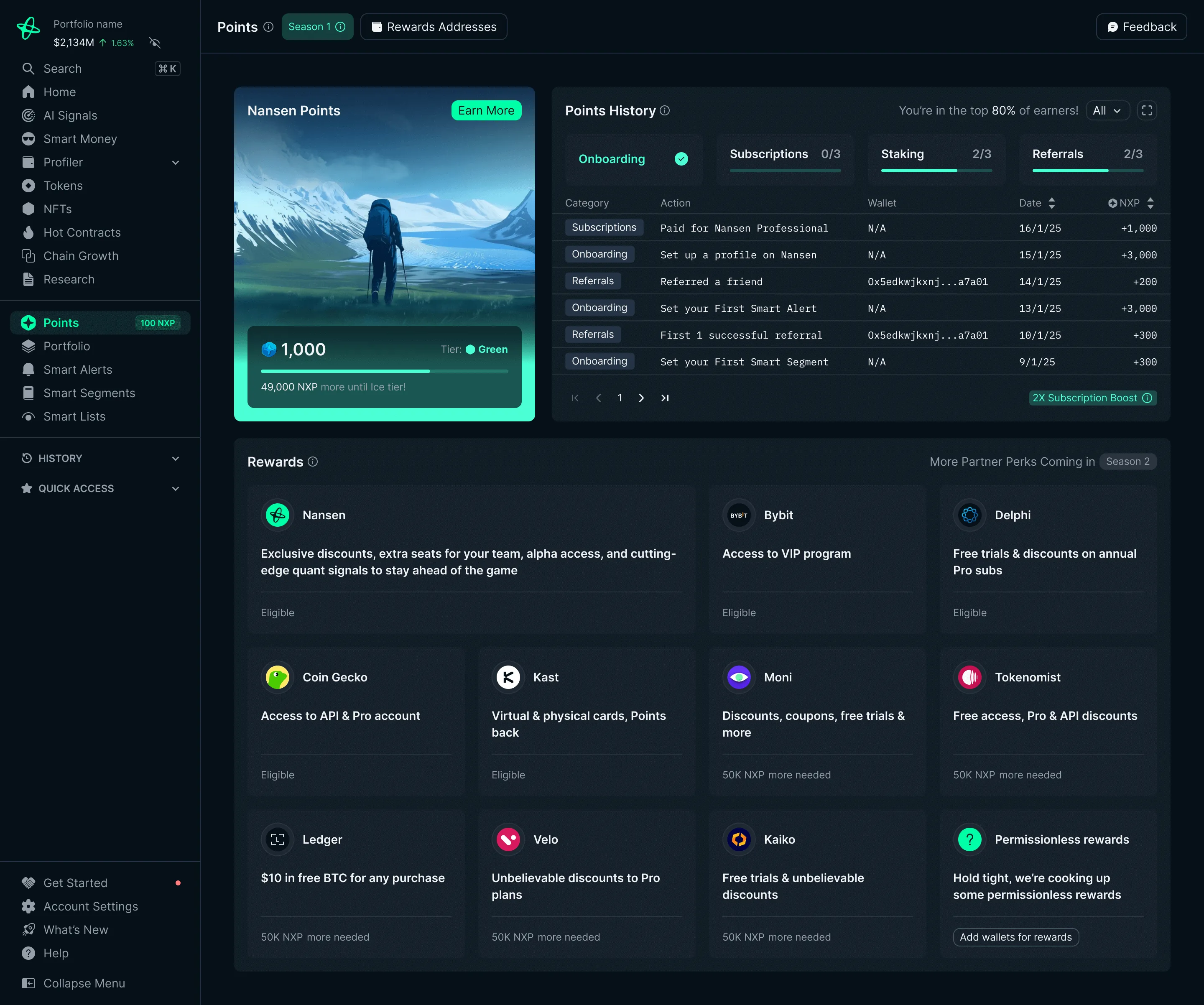Click the Nansen logo in sidebar
Screen dimensions: 1204x1005
29,28
